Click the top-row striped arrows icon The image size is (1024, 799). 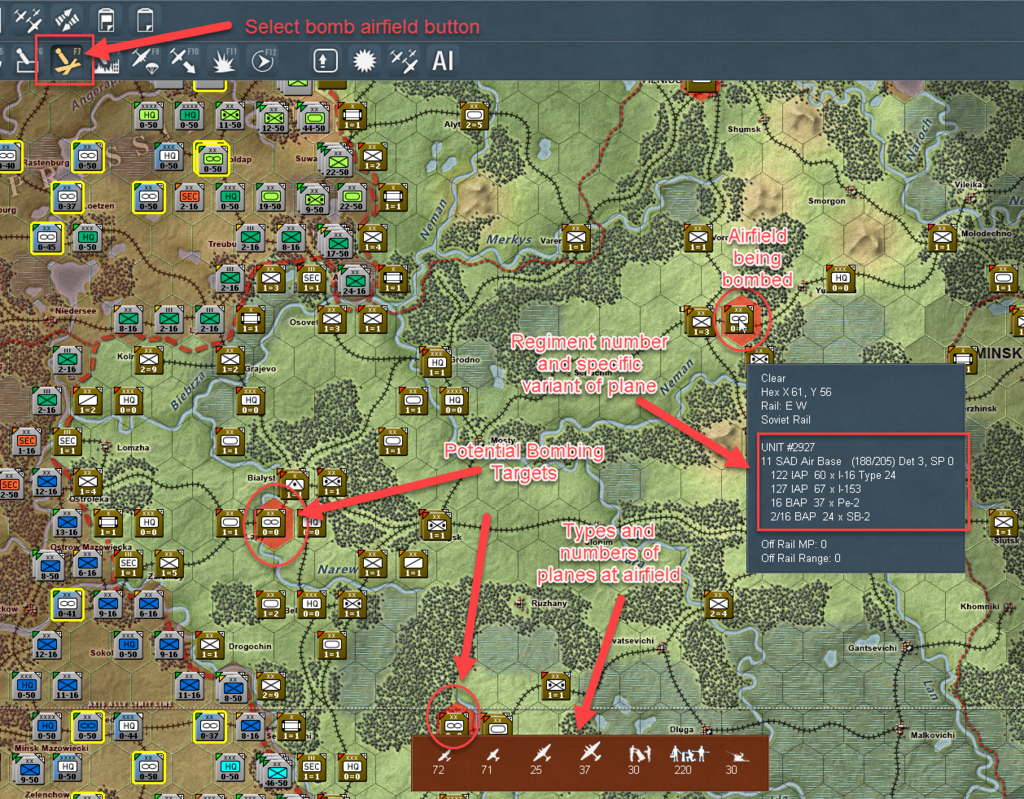(67, 20)
